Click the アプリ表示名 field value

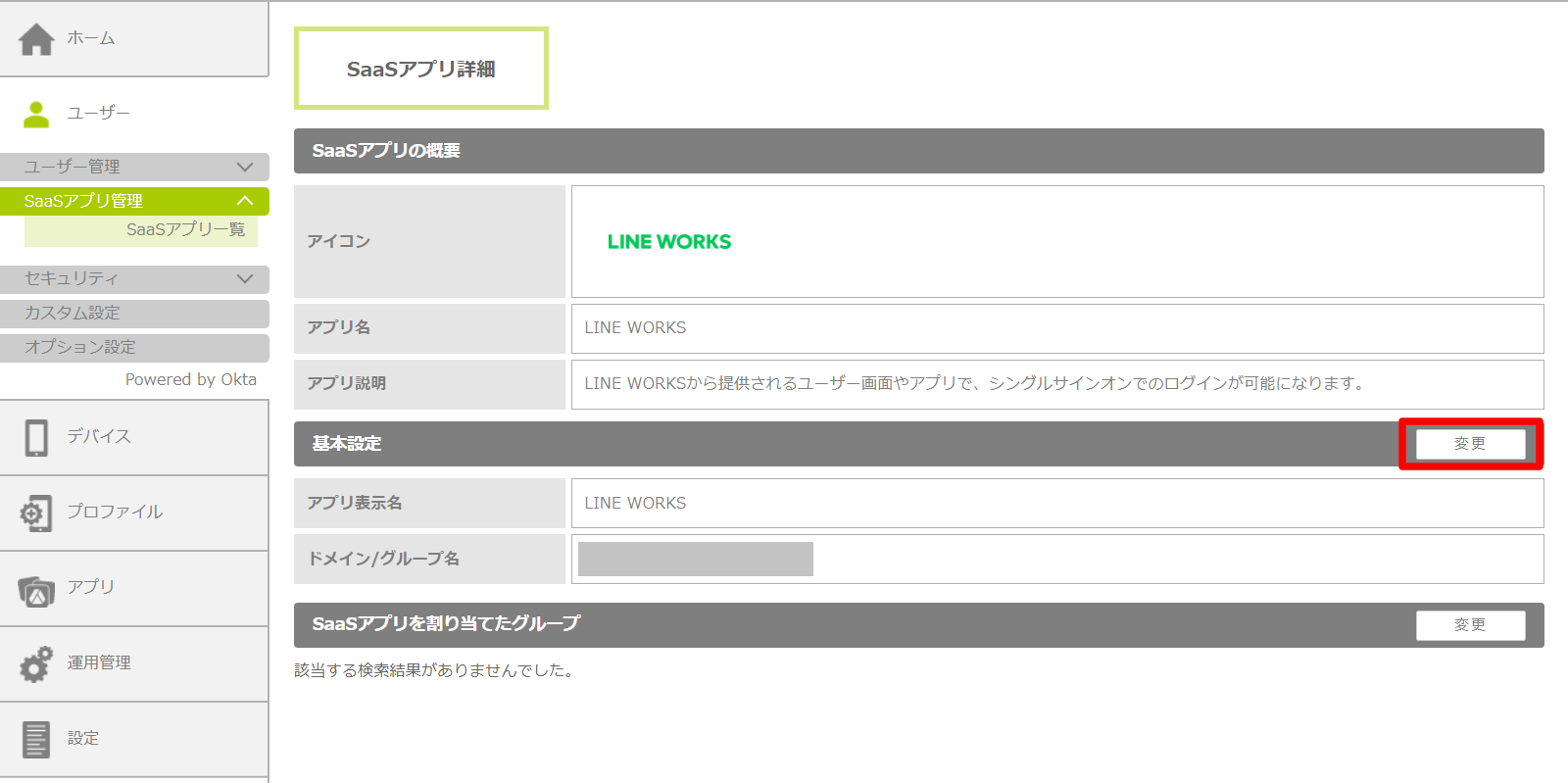[x=635, y=503]
